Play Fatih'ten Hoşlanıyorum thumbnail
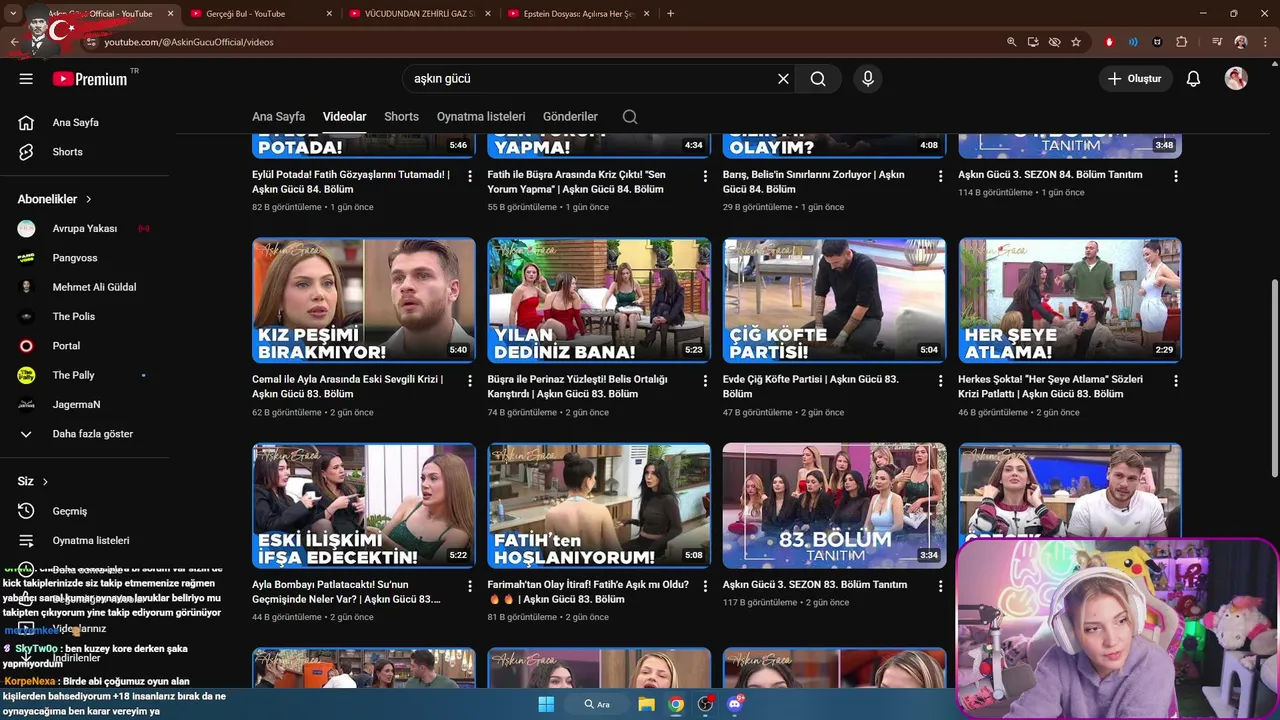 click(x=599, y=505)
